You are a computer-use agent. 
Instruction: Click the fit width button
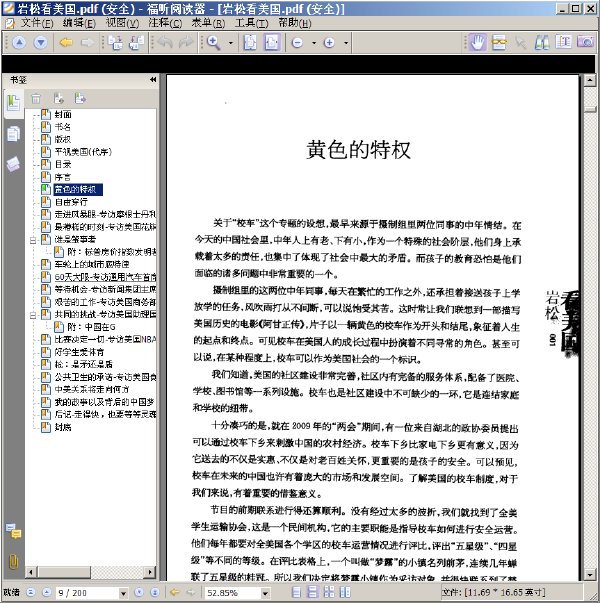pos(272,42)
